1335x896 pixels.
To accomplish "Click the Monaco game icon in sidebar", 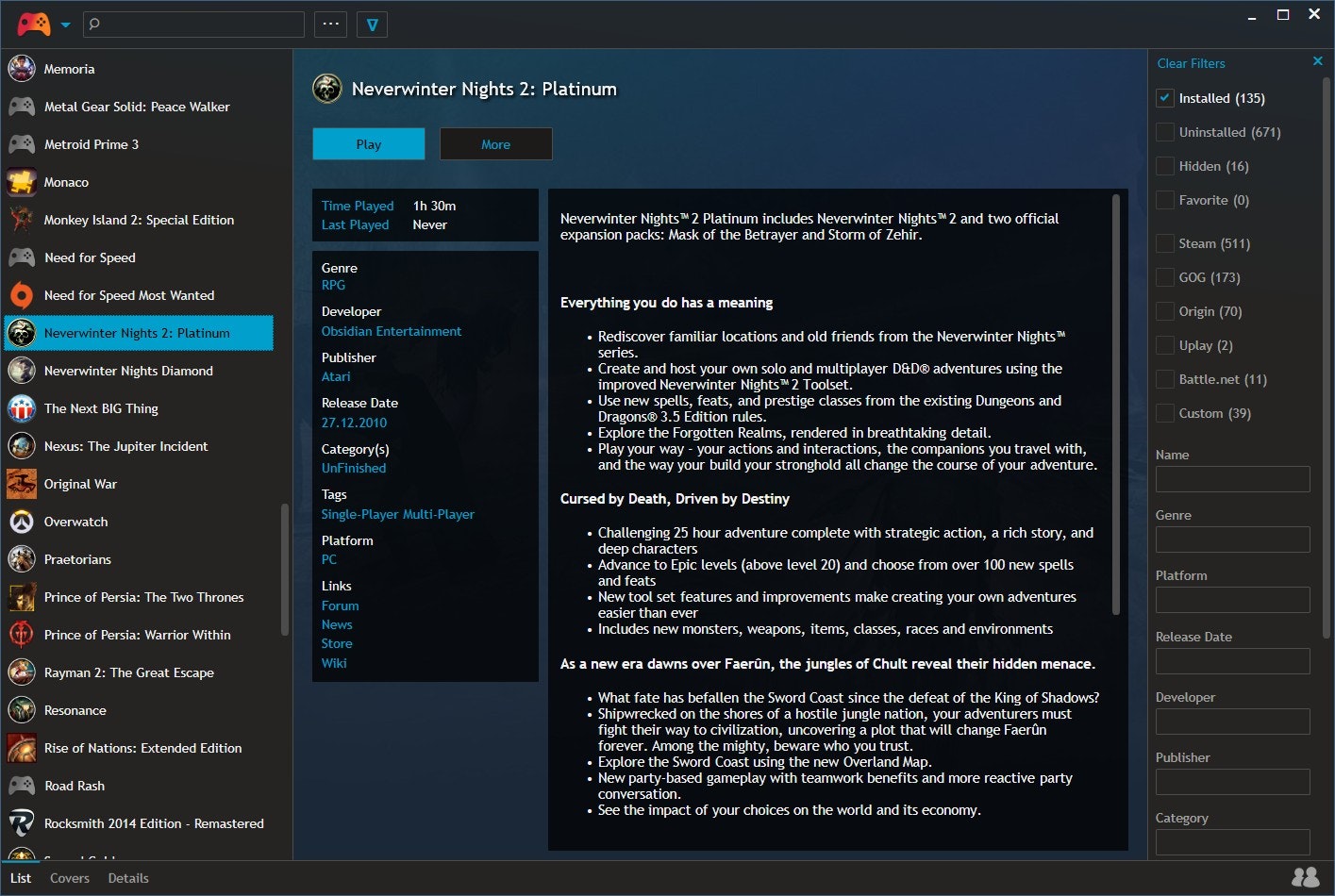I will pos(21,182).
